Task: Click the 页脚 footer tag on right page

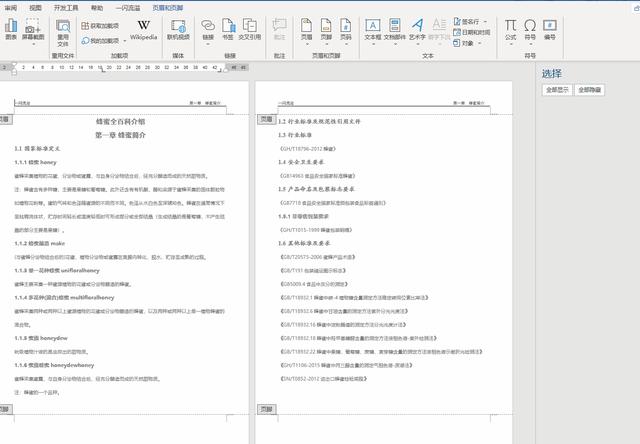Action: (x=267, y=409)
